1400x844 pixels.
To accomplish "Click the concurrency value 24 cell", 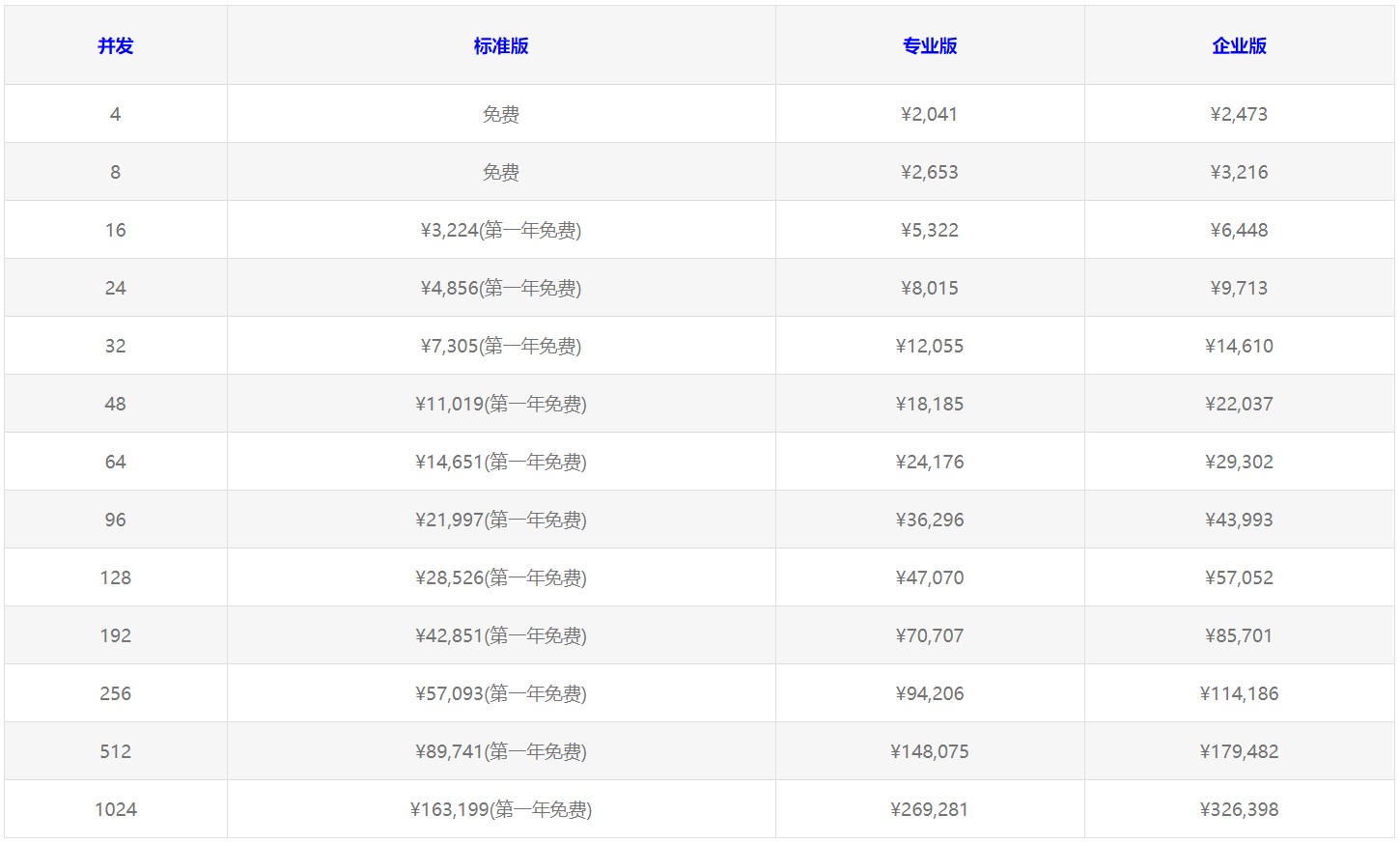I will point(115,288).
